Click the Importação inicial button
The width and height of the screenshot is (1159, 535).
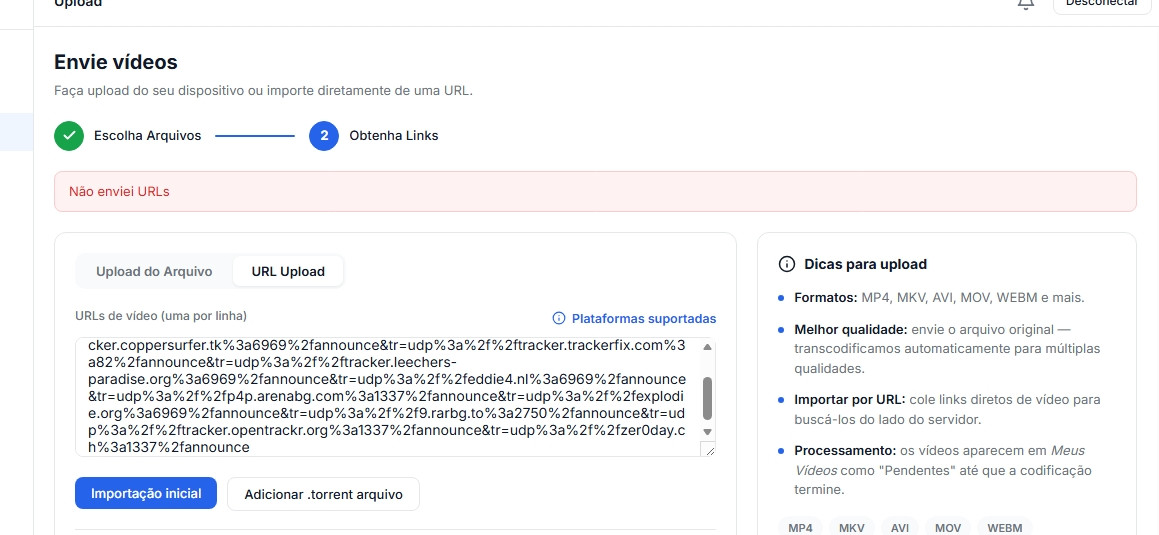click(146, 493)
